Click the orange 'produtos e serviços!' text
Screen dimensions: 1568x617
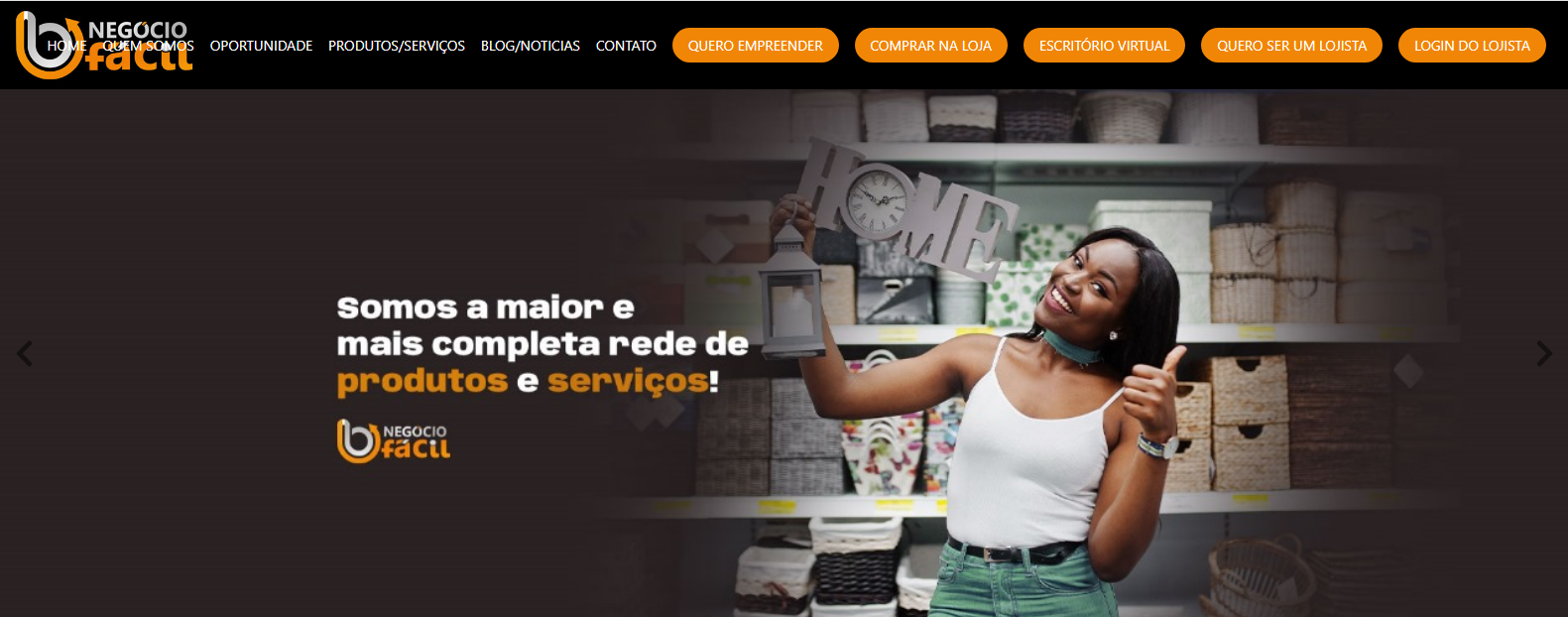point(528,381)
